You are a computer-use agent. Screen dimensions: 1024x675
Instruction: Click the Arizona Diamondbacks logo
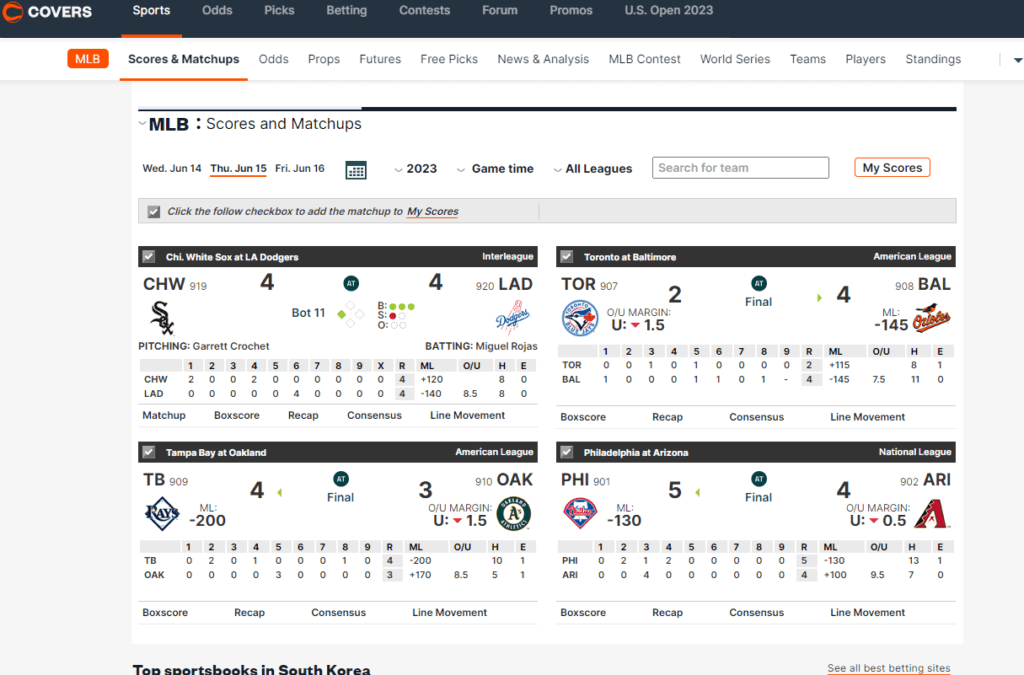tap(931, 513)
